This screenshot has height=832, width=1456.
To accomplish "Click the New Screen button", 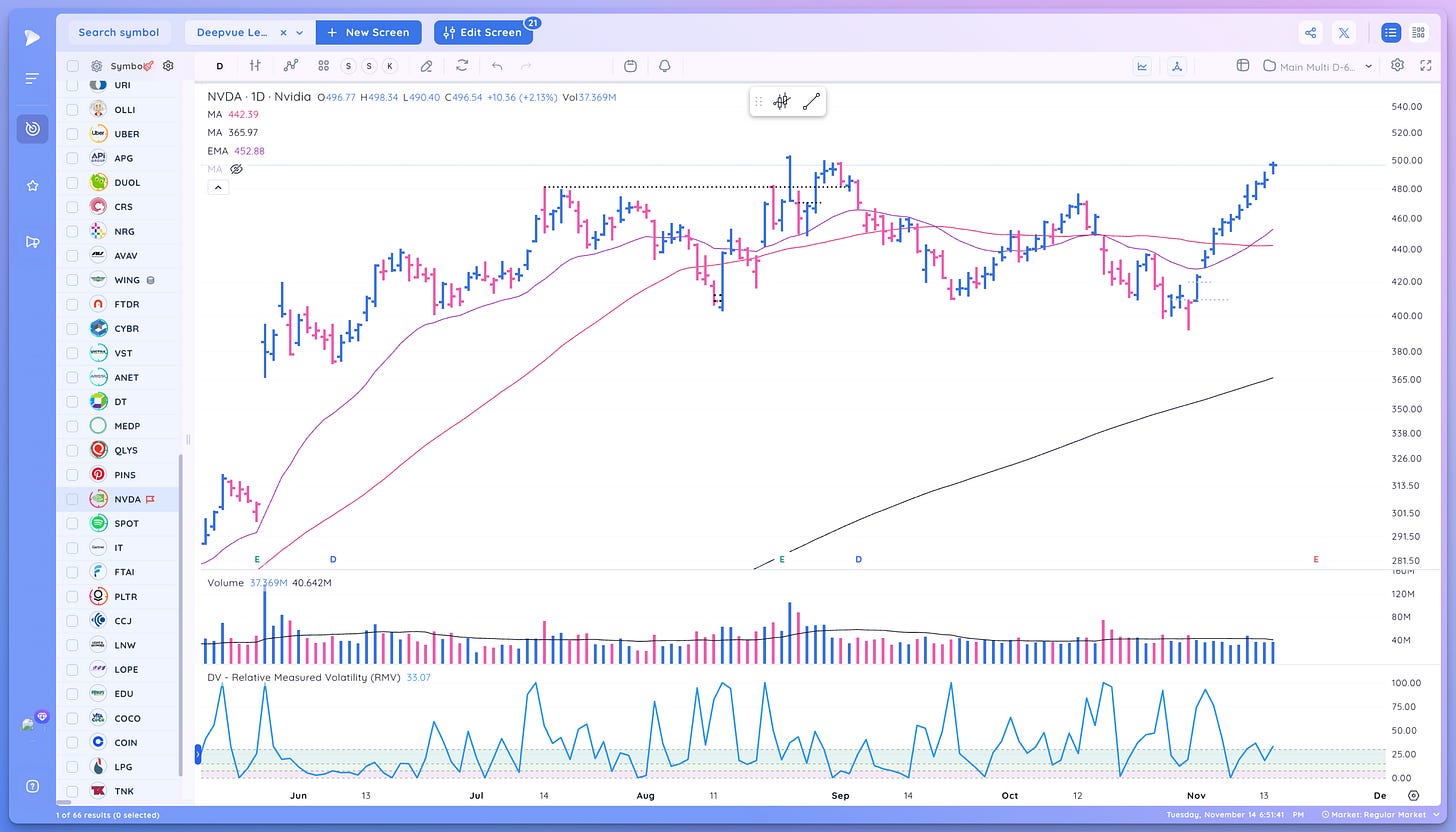I will pos(368,32).
